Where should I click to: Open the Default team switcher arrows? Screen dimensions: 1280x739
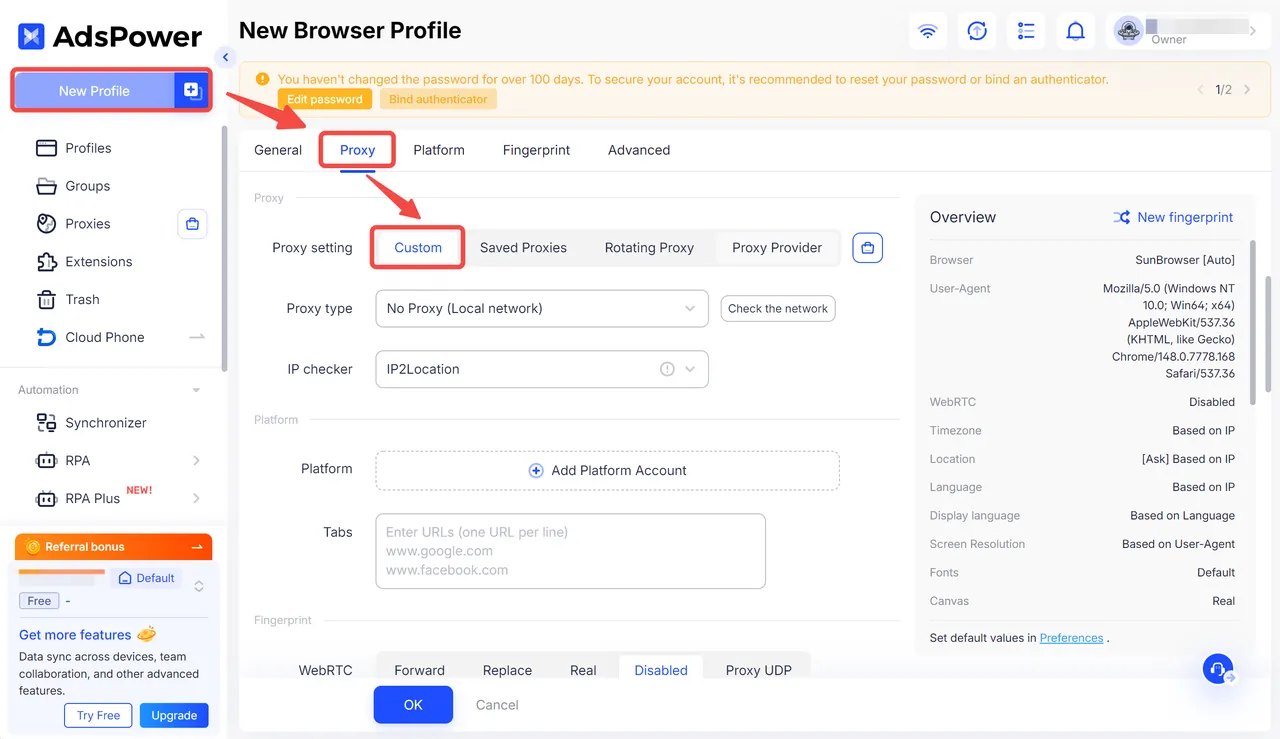tap(199, 586)
